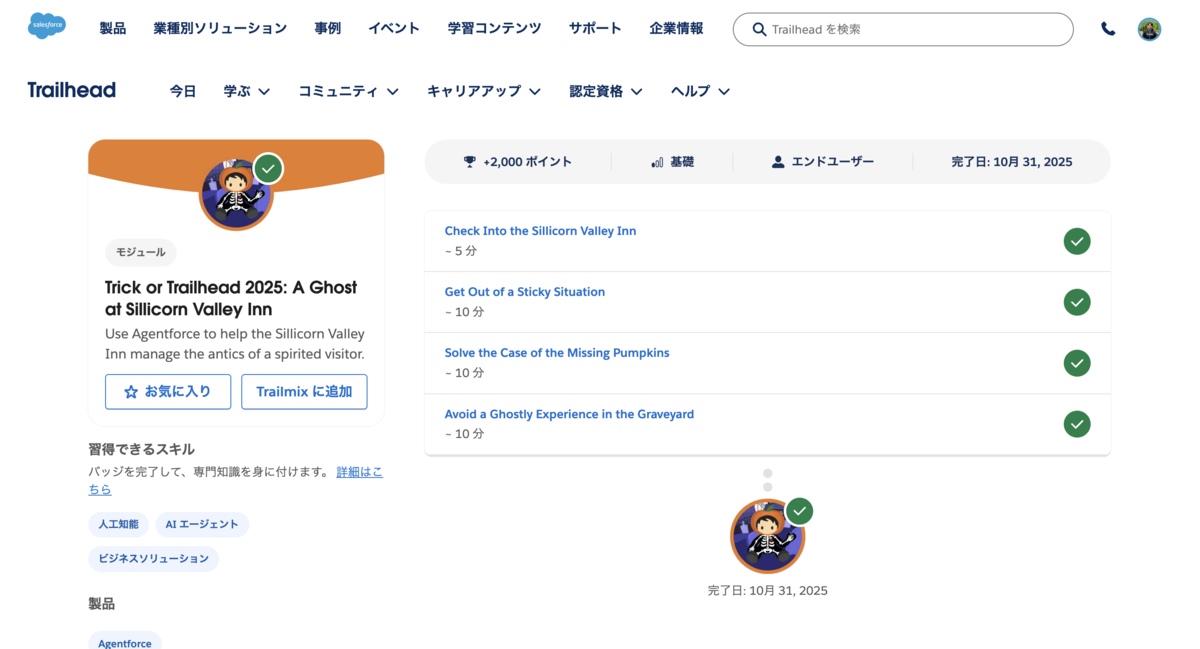The height and width of the screenshot is (649, 1200).
Task: Click the person icon beside エンドユーザー
Action: point(778,162)
